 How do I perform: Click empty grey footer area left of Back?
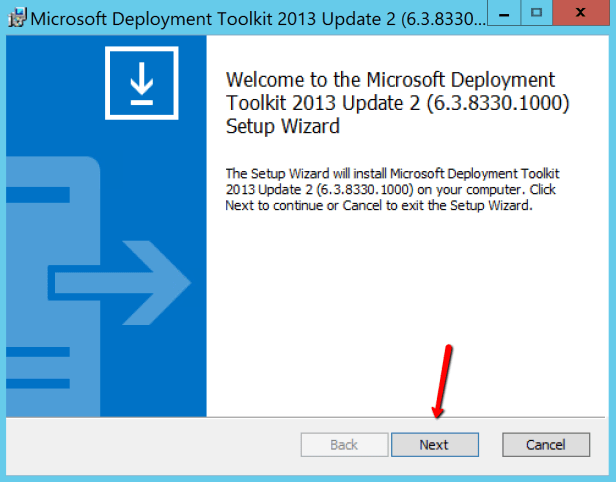(x=150, y=445)
